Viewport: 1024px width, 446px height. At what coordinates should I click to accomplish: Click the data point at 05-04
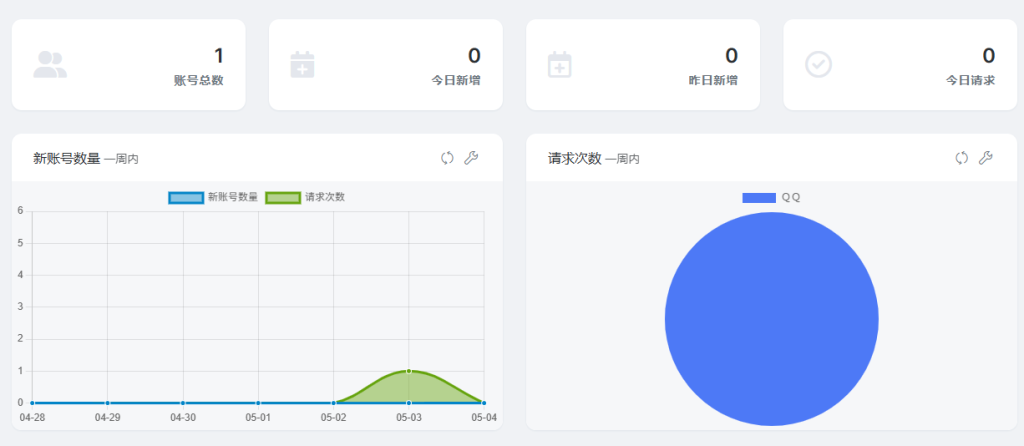pyautogui.click(x=484, y=403)
